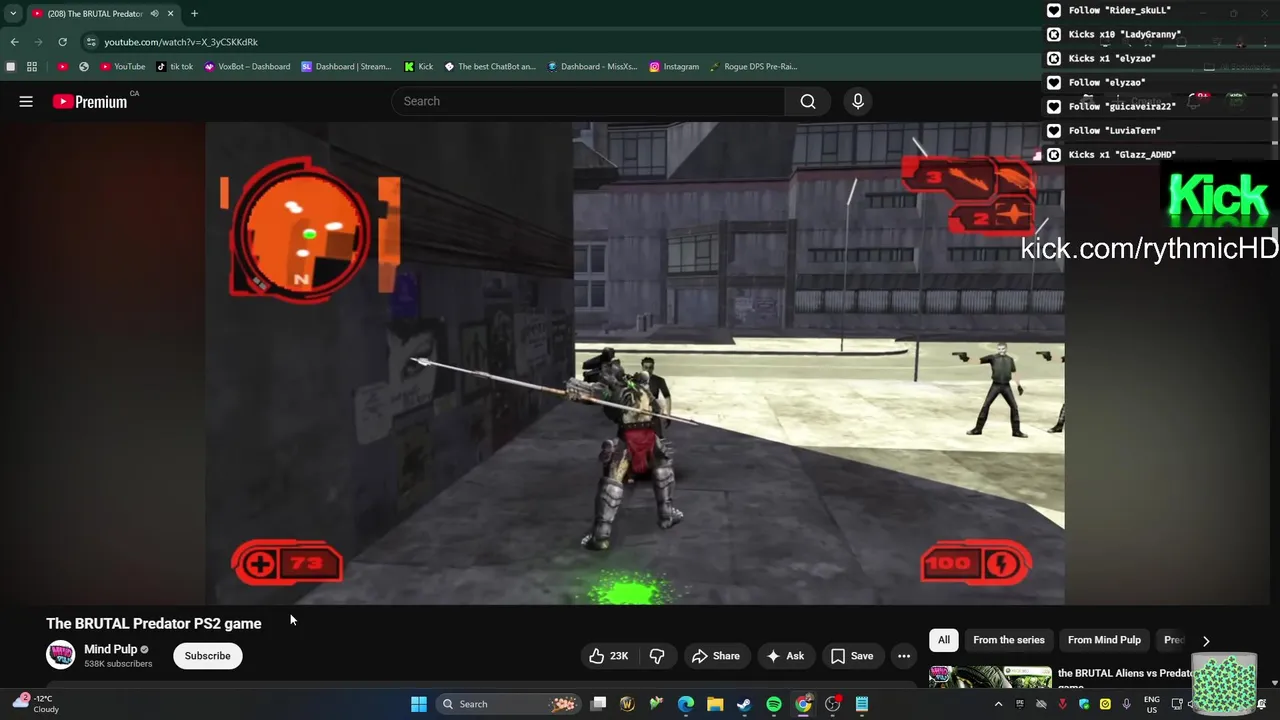Select From the series chip
Viewport: 1280px width, 720px height.
[1008, 640]
